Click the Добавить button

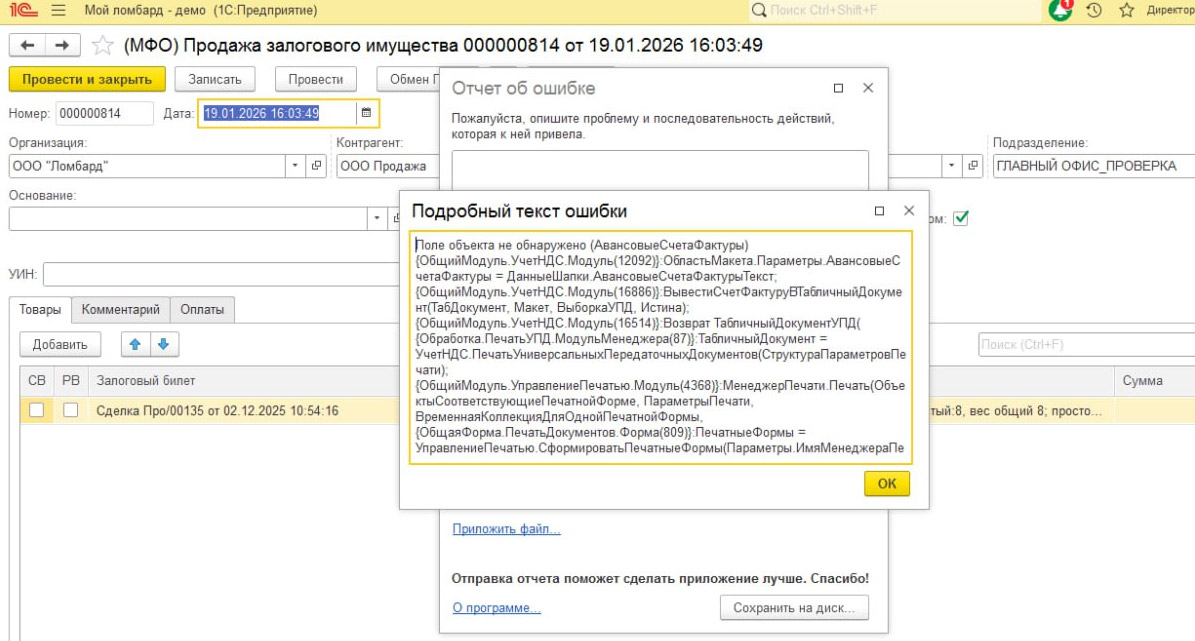[x=60, y=345]
